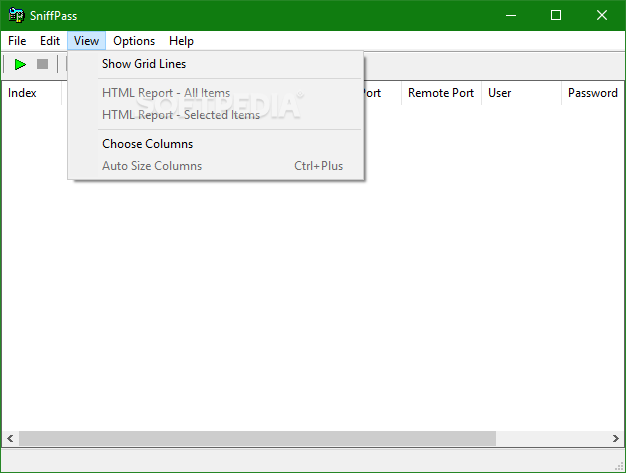Open the Help menu
Image resolution: width=626 pixels, height=473 pixels.
click(181, 41)
